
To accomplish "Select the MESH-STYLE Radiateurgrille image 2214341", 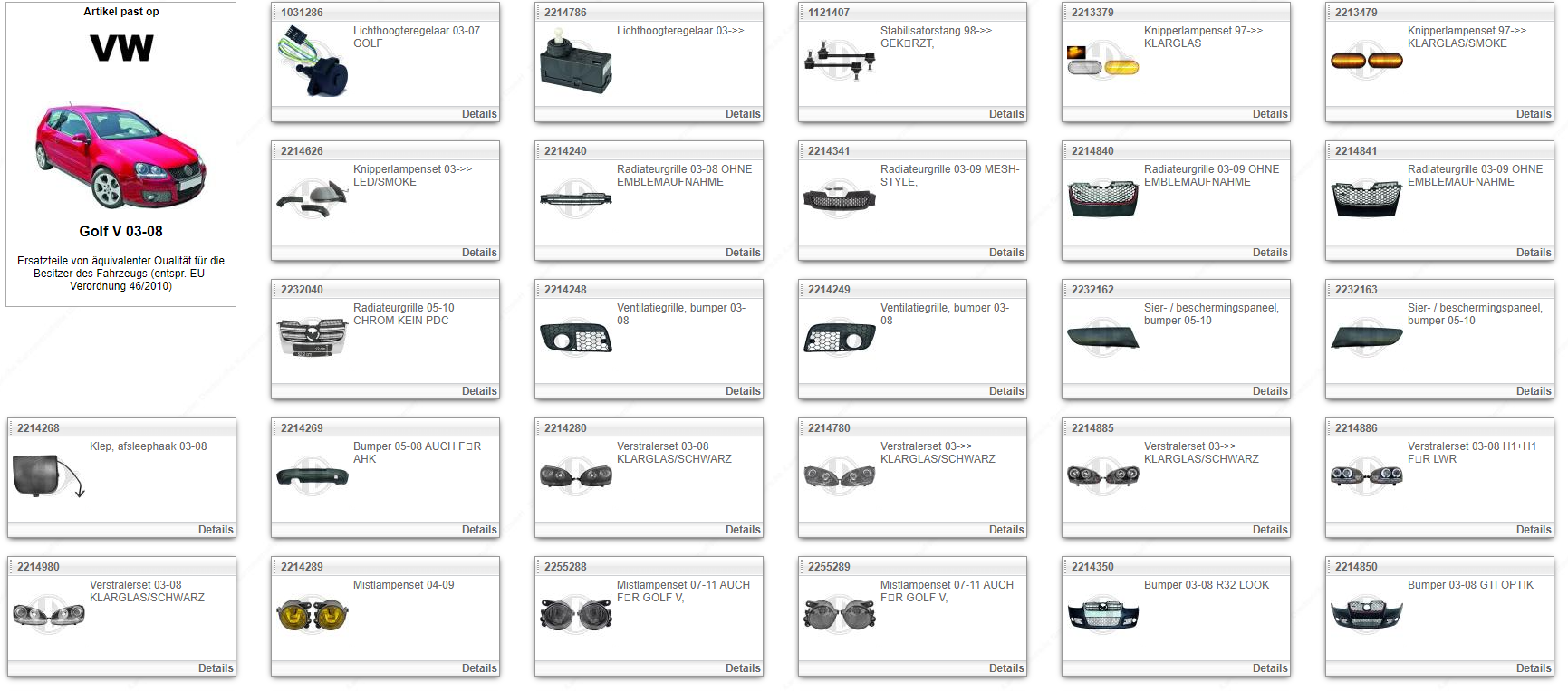I will pos(839,199).
